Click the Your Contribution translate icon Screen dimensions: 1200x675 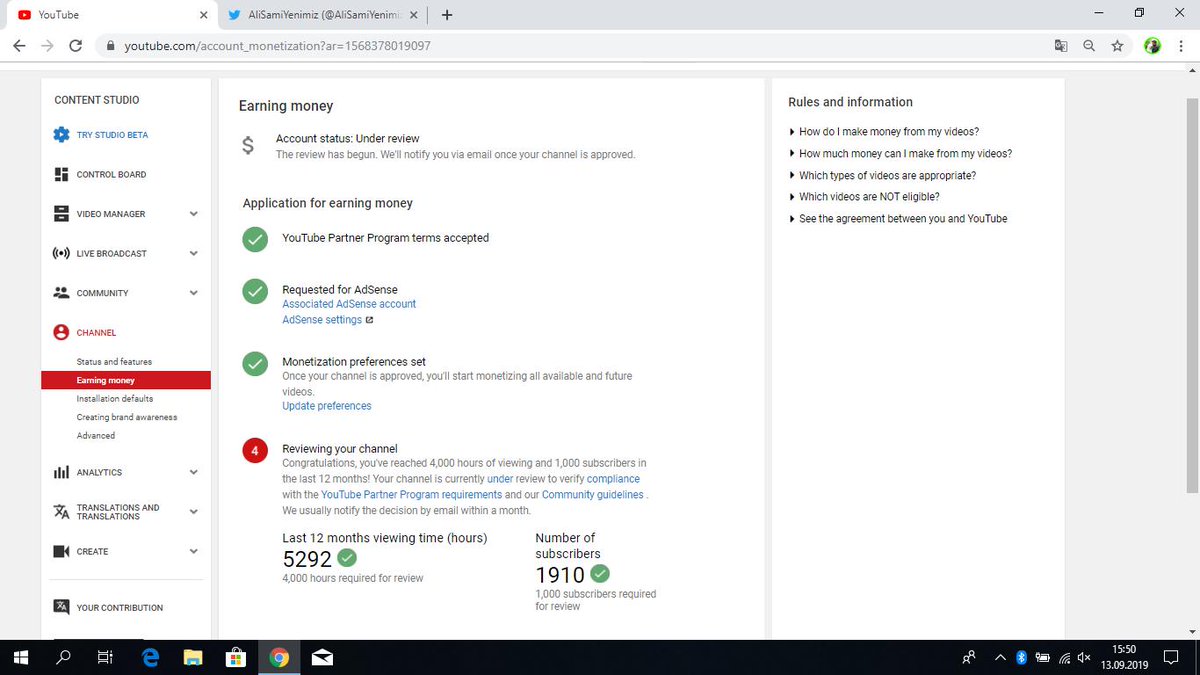coord(61,607)
